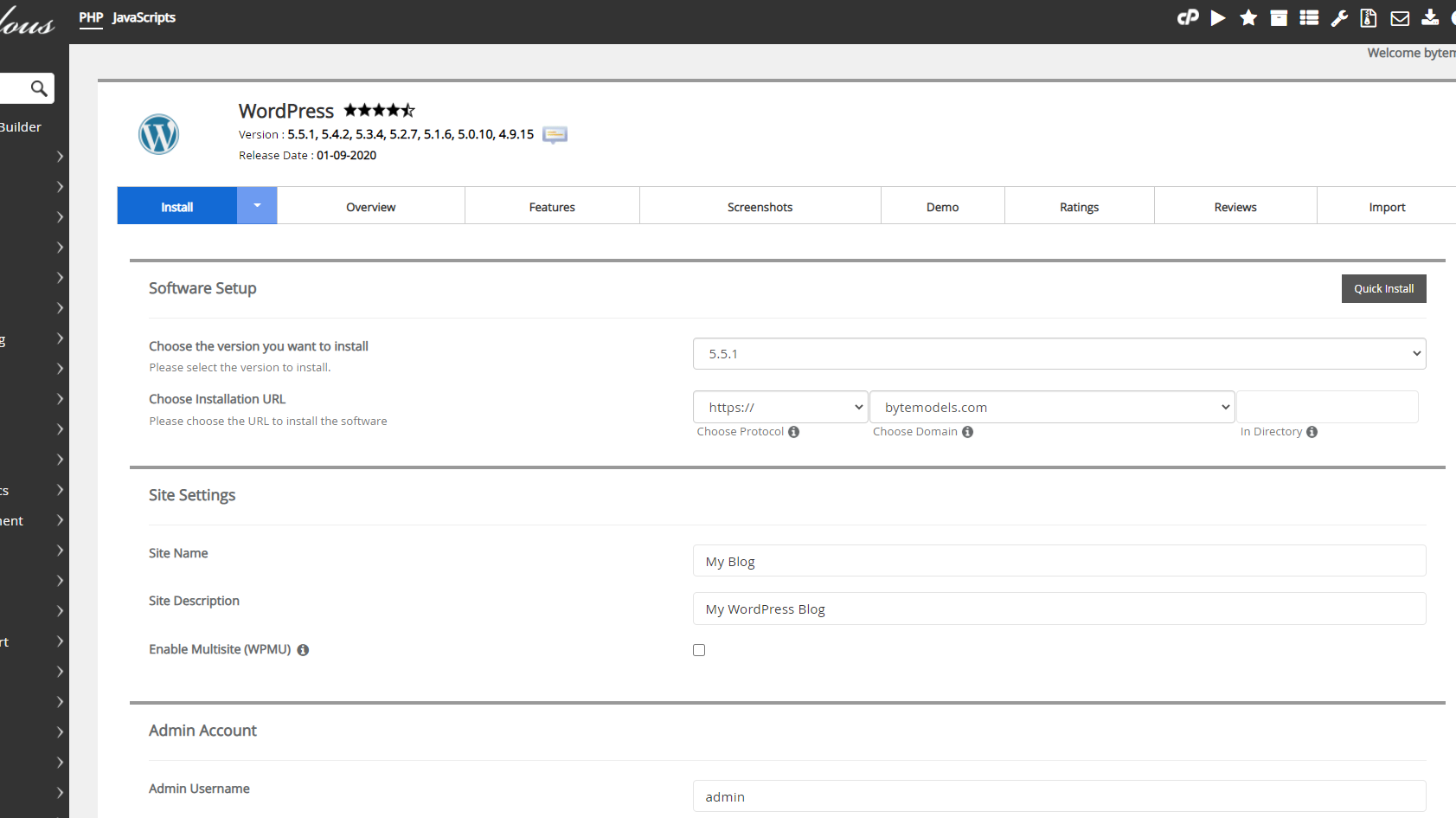This screenshot has height=818, width=1456.
Task: Expand the Install tab dropdown arrow
Action: pos(257,206)
